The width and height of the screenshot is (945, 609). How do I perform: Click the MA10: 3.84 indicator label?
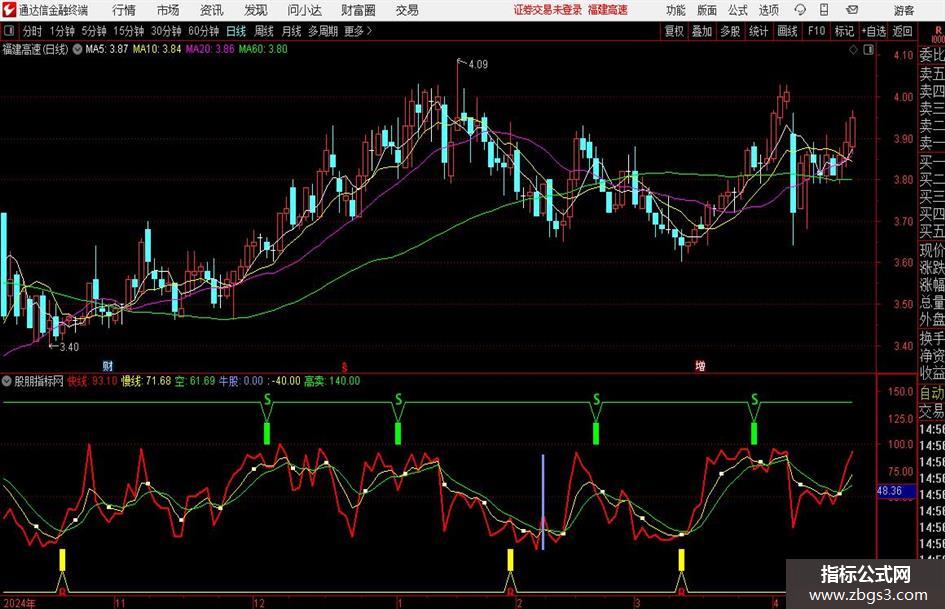coord(157,49)
